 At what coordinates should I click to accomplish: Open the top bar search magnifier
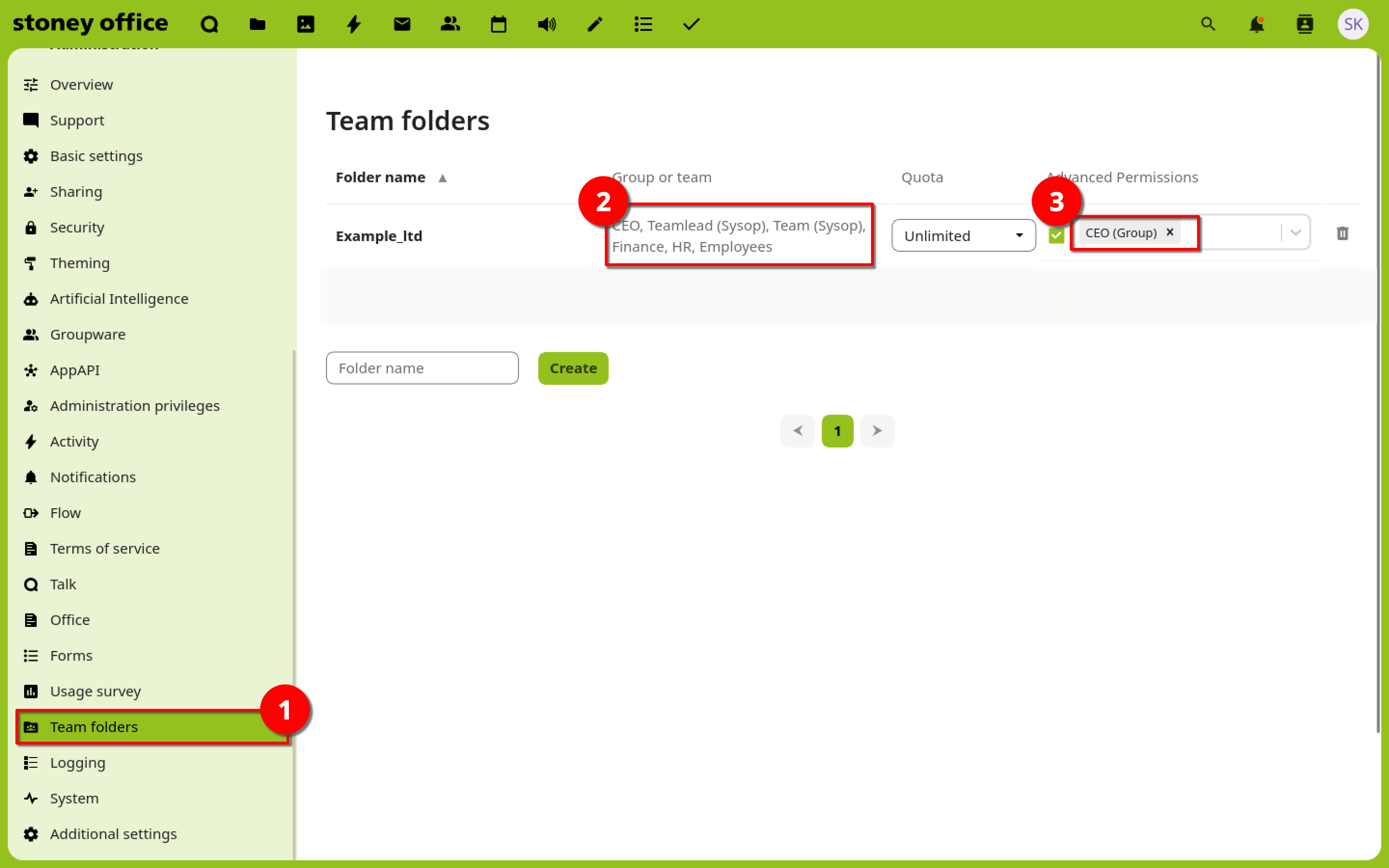coord(1208,24)
